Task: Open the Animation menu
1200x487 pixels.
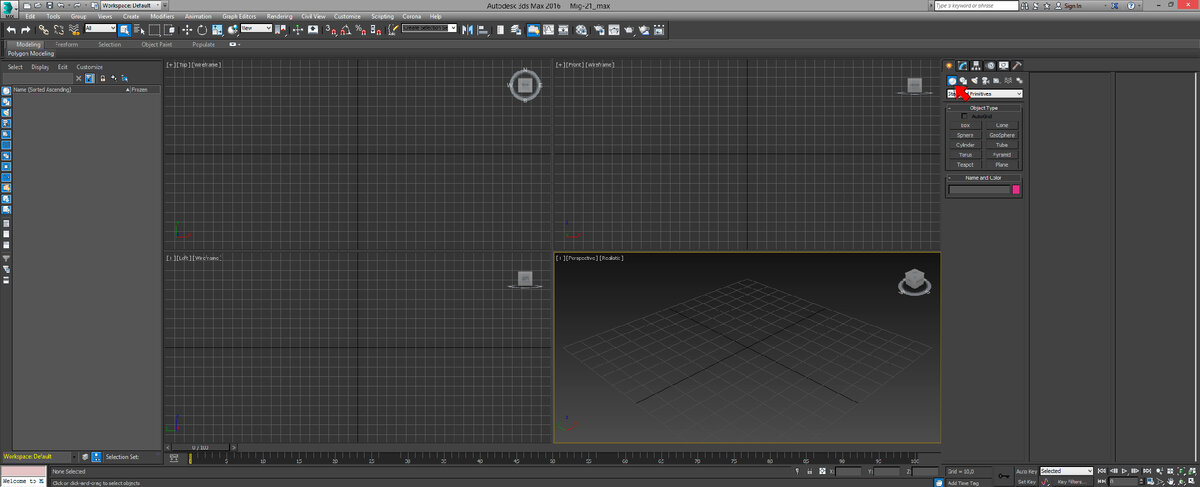Action: tap(198, 16)
